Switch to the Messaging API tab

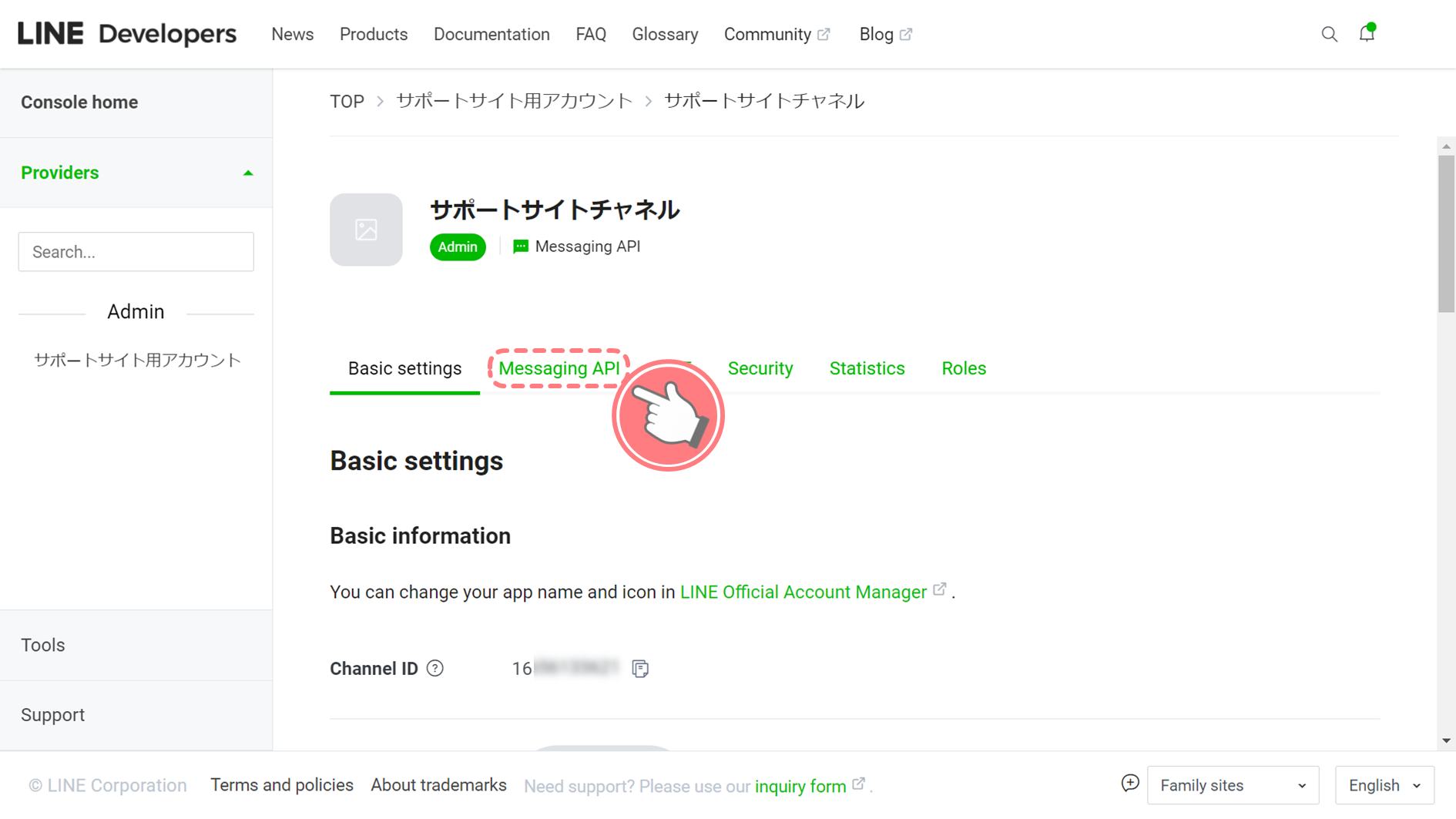pyautogui.click(x=559, y=368)
